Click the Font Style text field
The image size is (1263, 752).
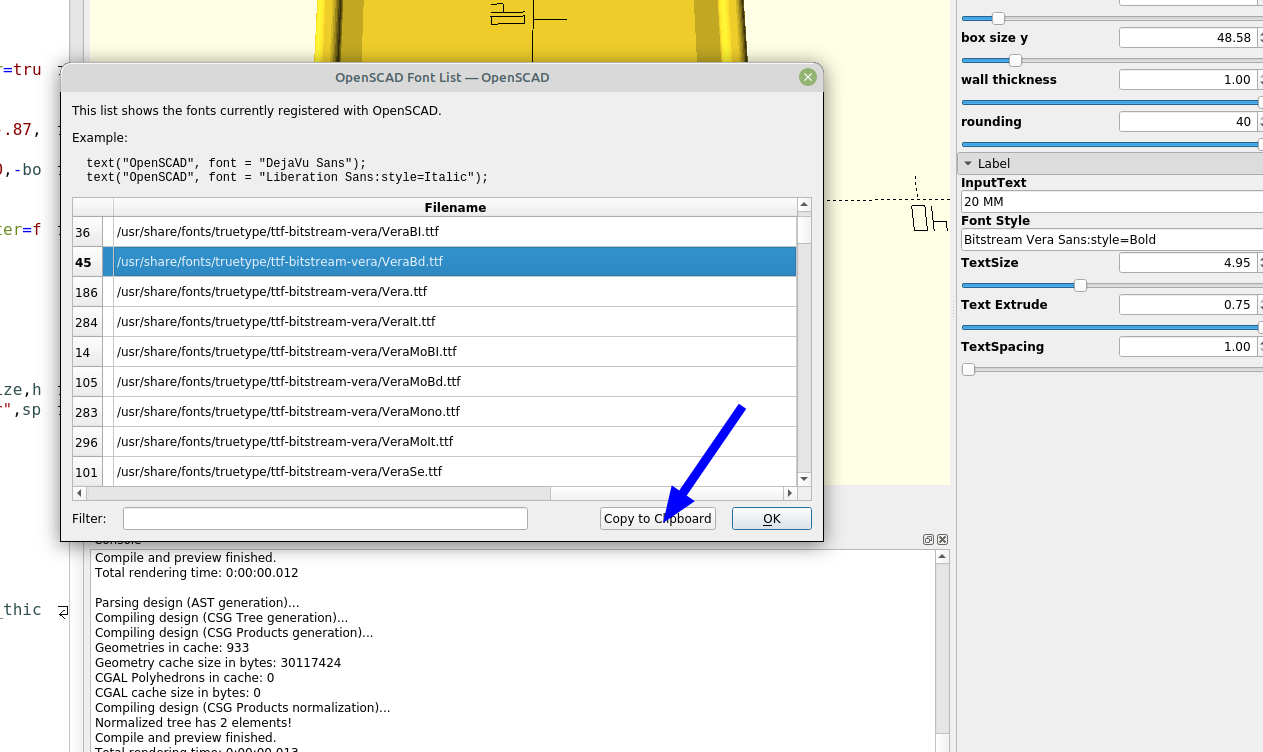pyautogui.click(x=1110, y=240)
